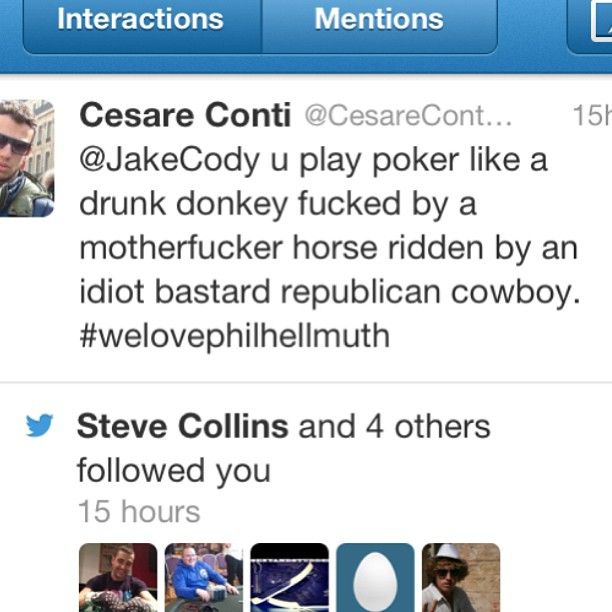The height and width of the screenshot is (612, 612).
Task: Open Cesare Conti's profile picture
Action: 27,158
